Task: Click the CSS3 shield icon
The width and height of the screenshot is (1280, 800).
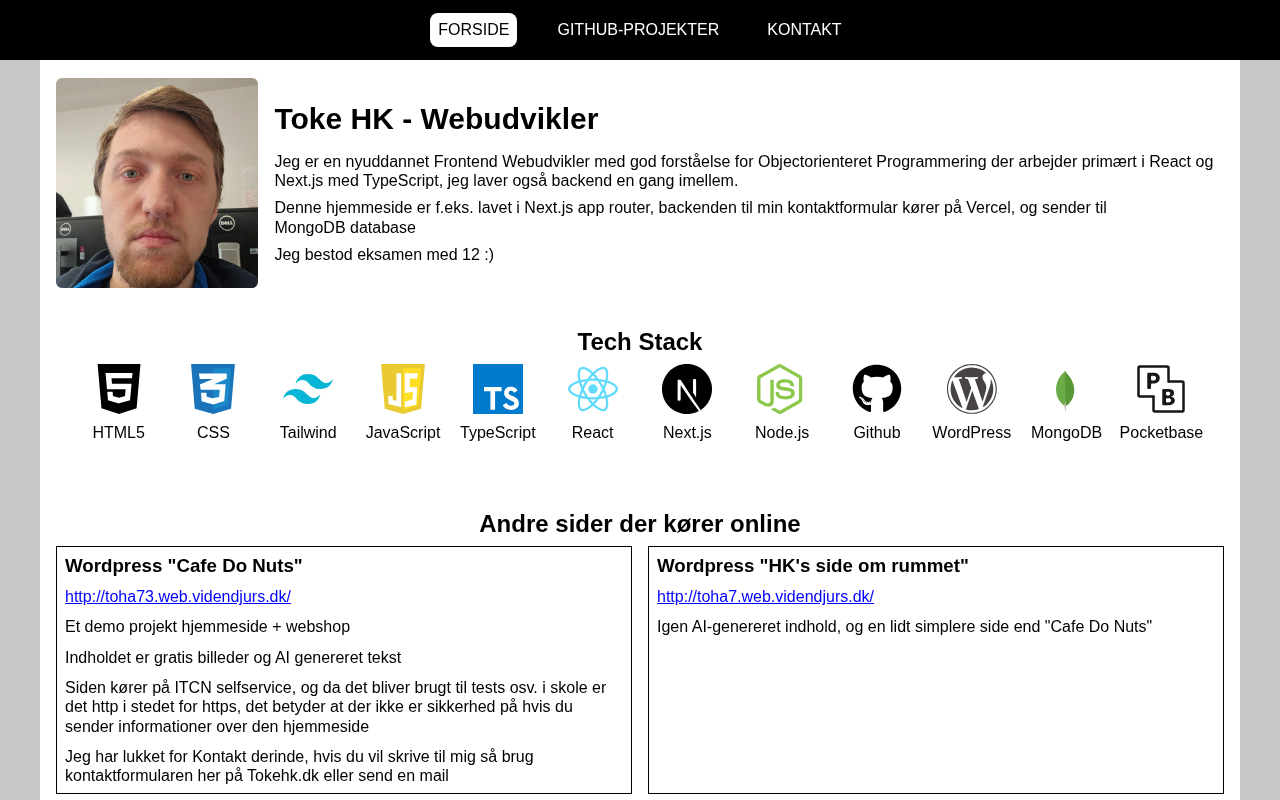Action: 213,389
